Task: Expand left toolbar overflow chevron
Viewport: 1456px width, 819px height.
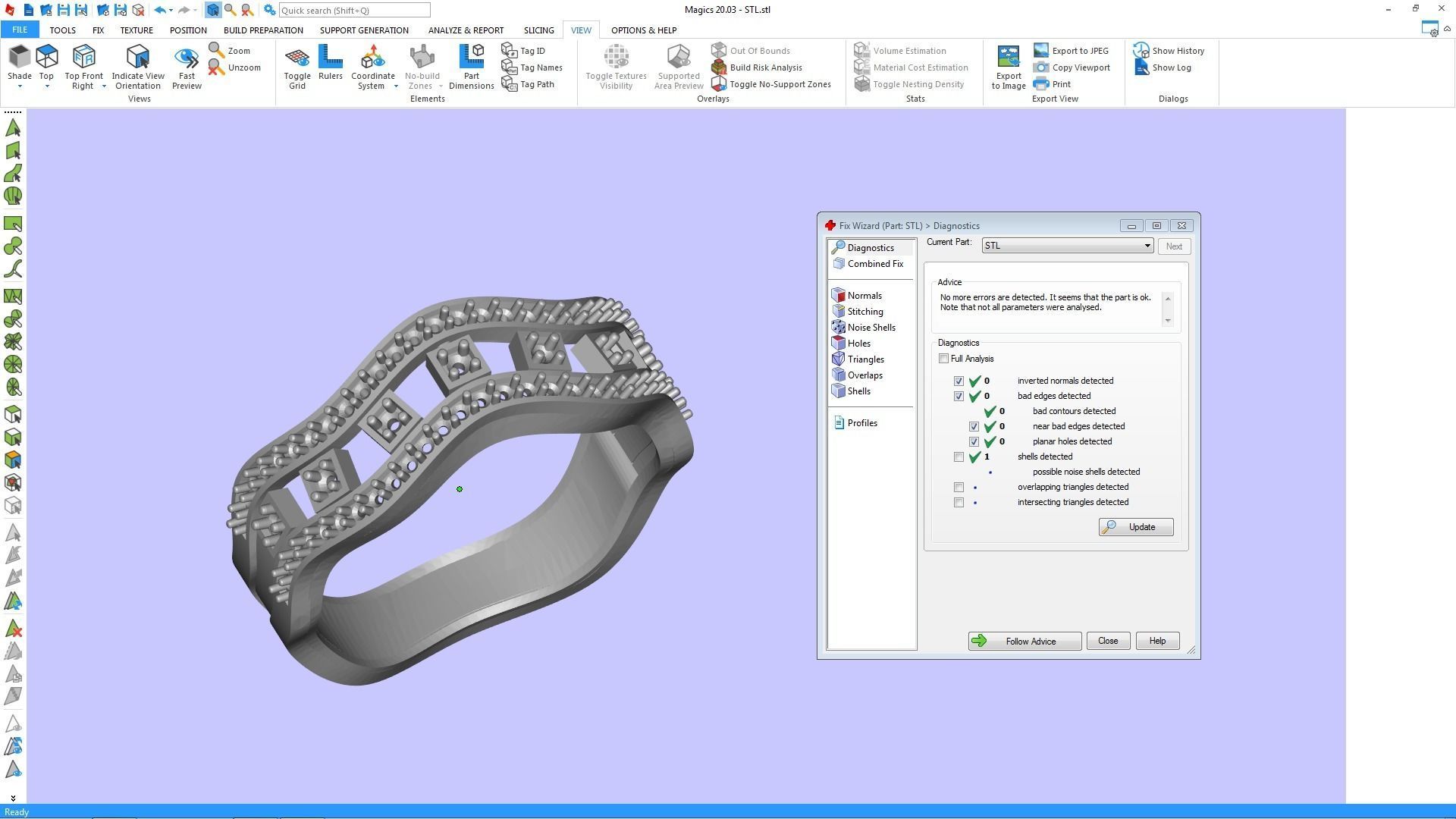Action: 13,798
